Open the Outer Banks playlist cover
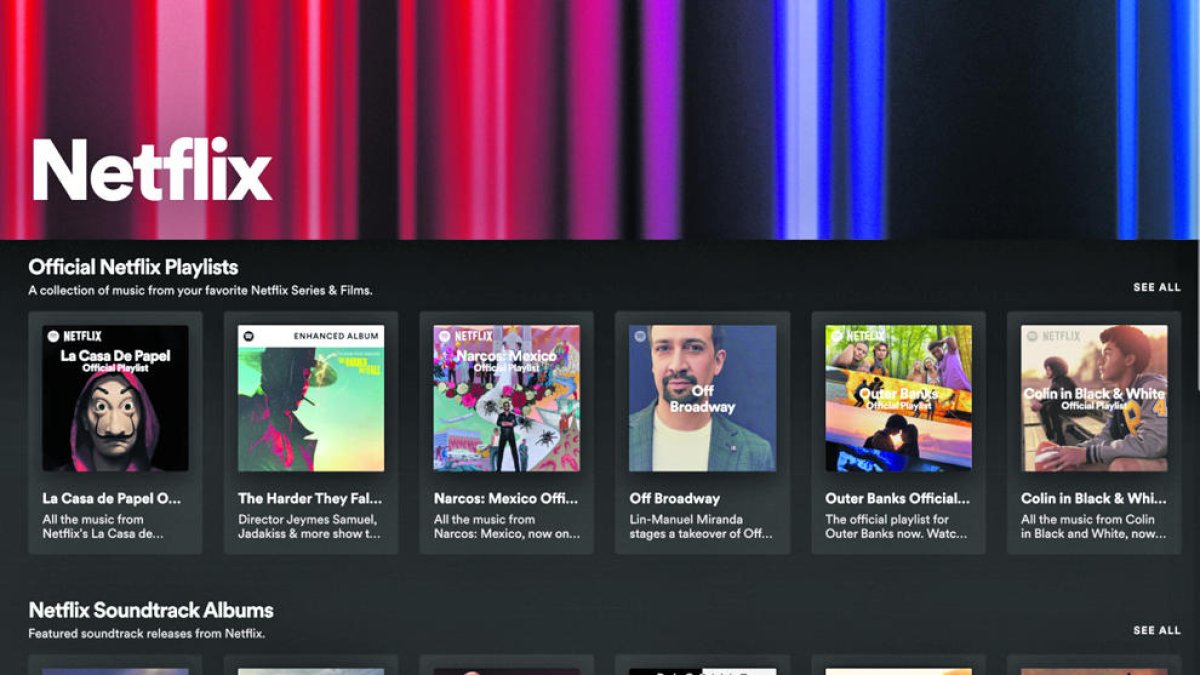1200x675 pixels. [x=898, y=398]
